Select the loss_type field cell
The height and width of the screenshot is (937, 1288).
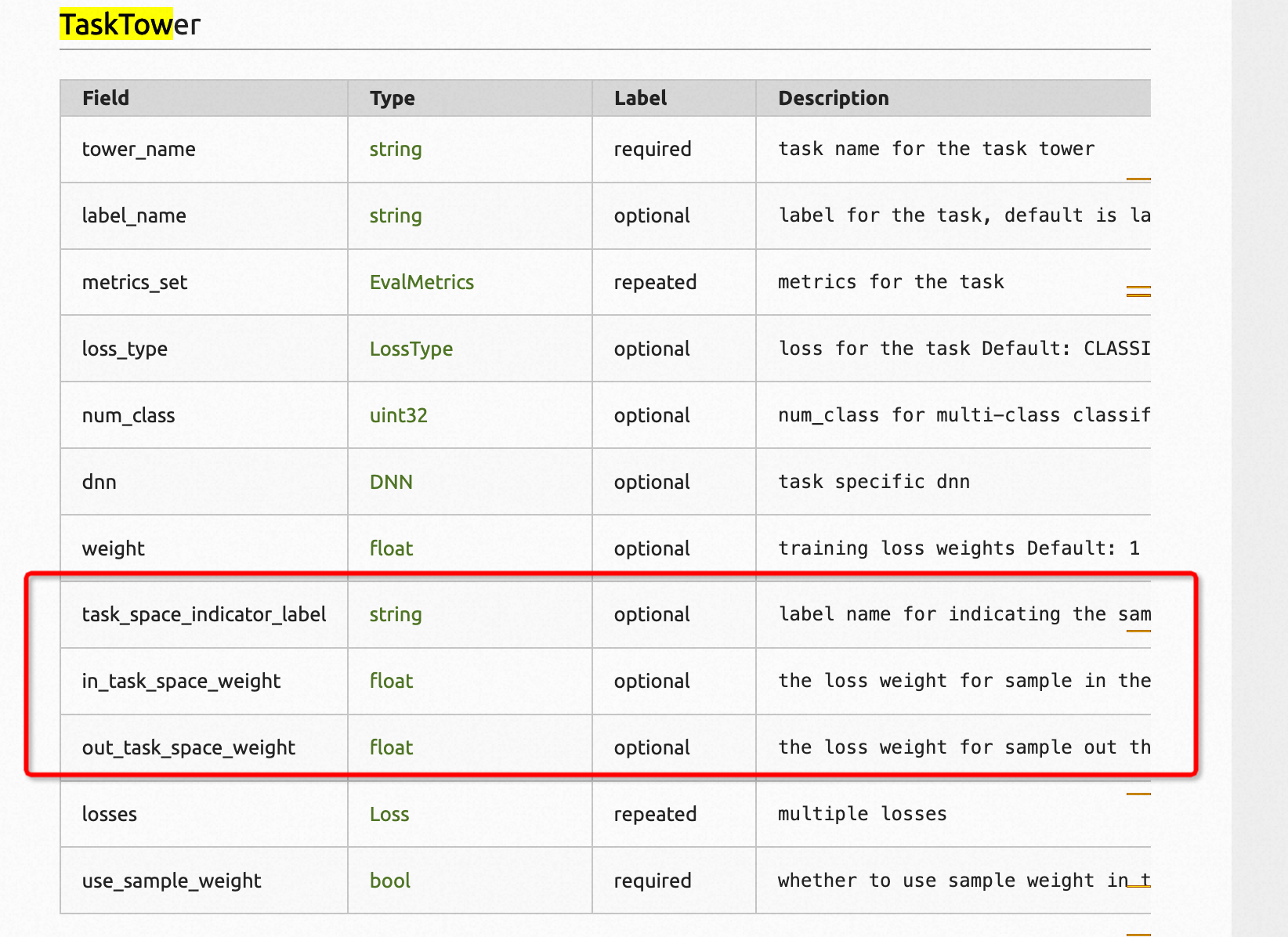click(204, 349)
